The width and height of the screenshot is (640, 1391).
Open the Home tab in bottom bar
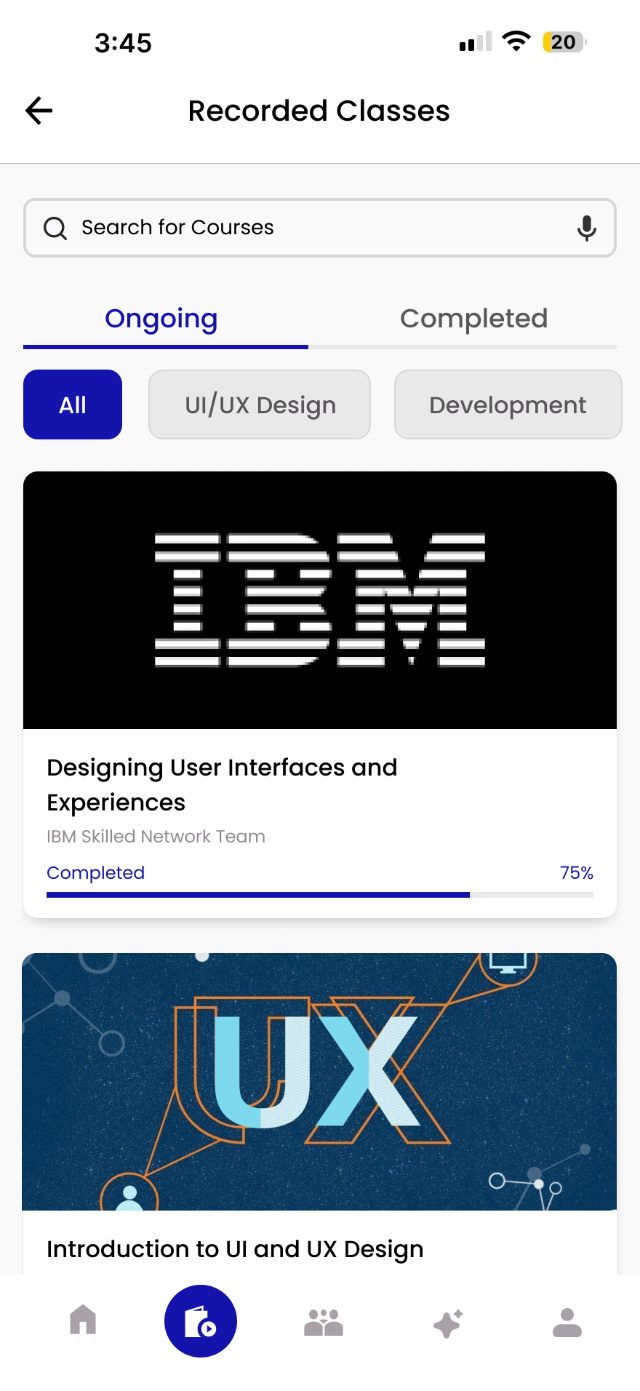(83, 1321)
